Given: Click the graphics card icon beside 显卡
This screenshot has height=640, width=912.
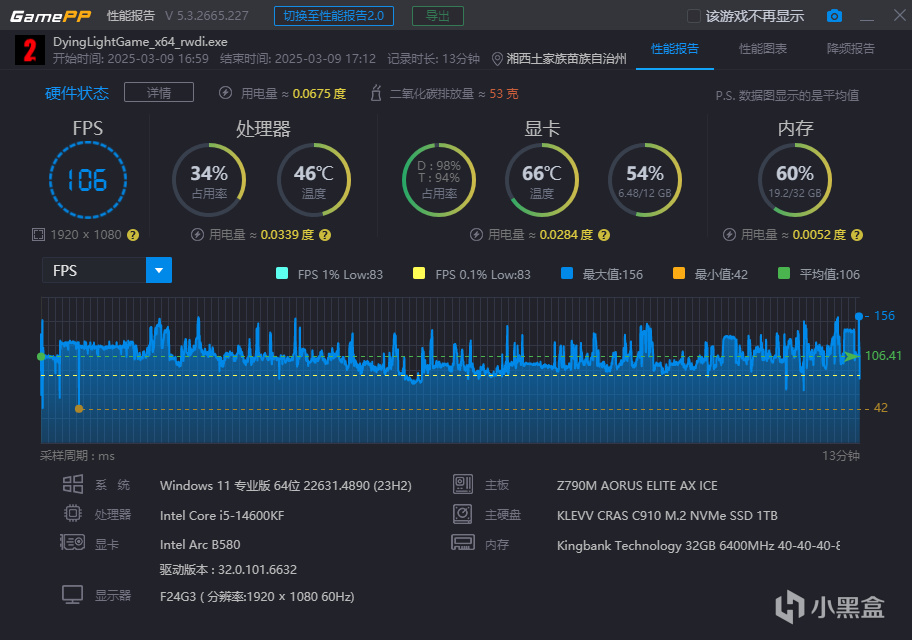Looking at the screenshot, I should click(72, 543).
